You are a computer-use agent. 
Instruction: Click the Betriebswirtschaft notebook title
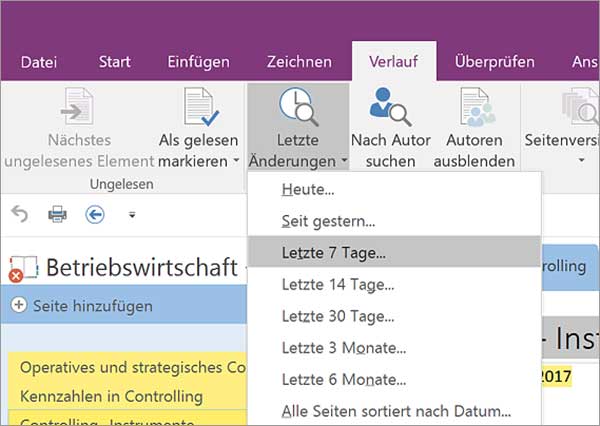point(142,267)
